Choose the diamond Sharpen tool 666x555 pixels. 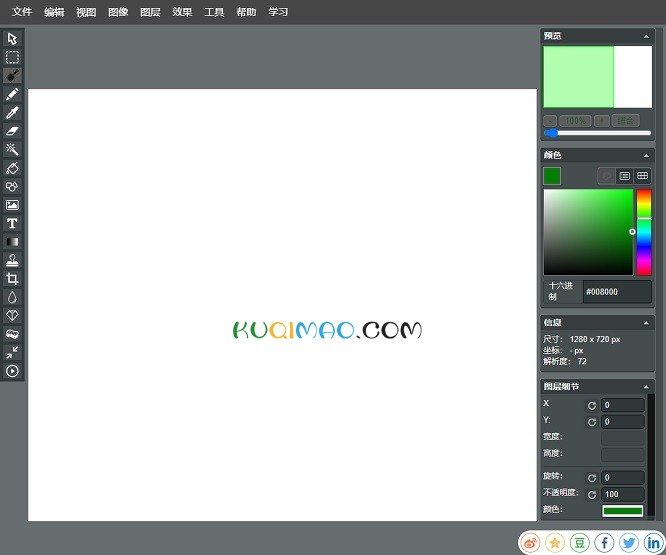[12, 316]
